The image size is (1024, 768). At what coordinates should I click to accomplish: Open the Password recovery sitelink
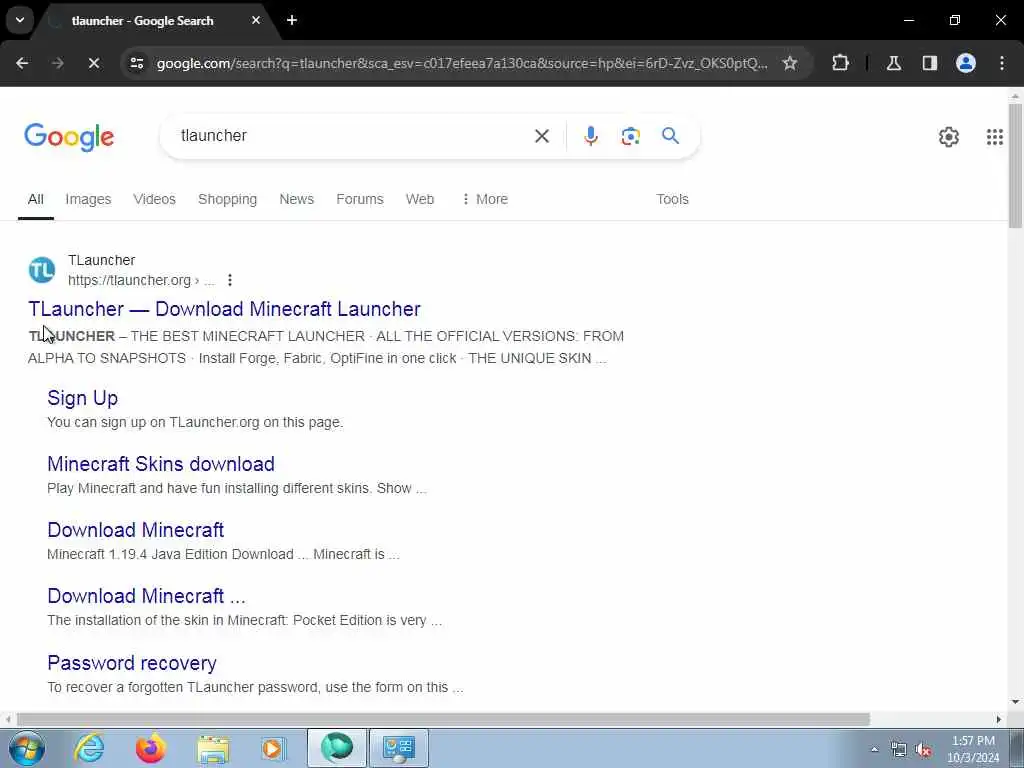132,663
